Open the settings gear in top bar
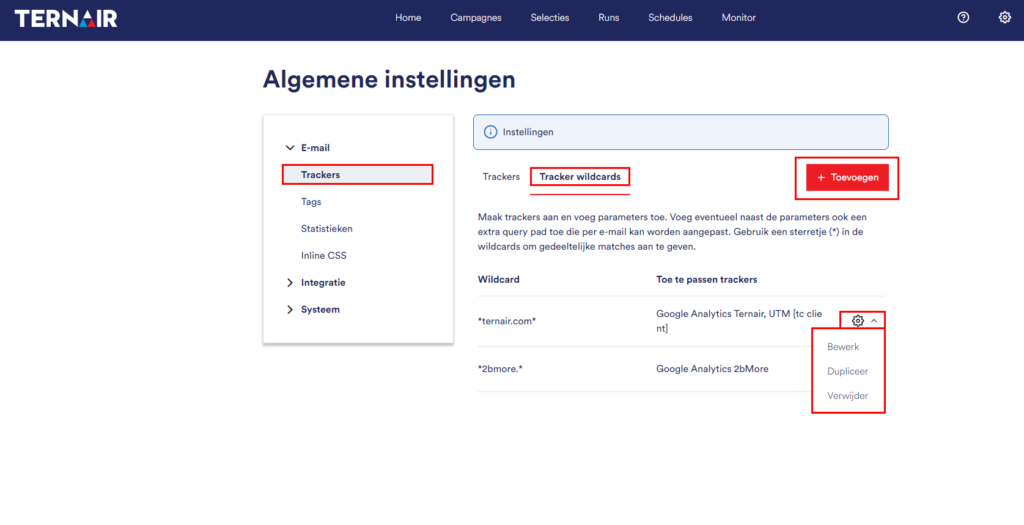 click(x=1005, y=18)
